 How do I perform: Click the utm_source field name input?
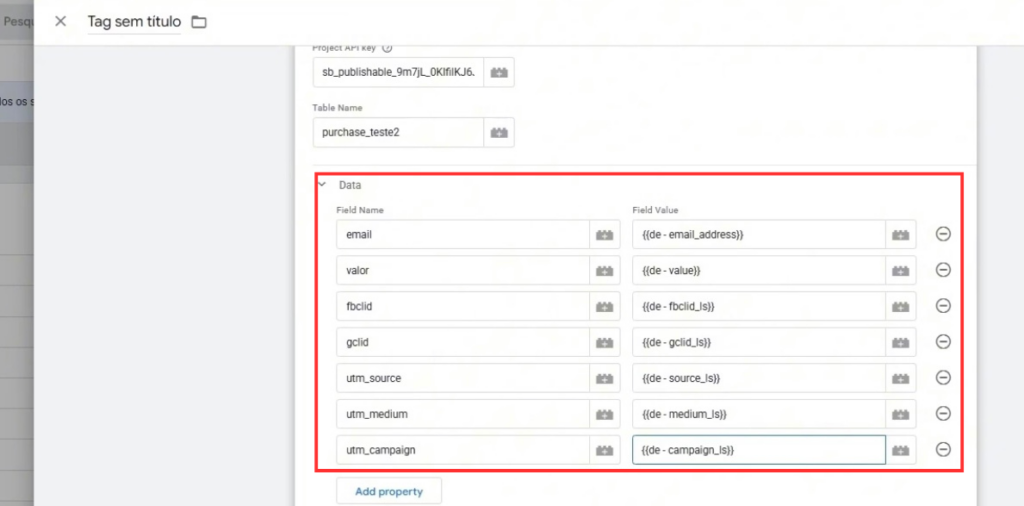click(462, 378)
